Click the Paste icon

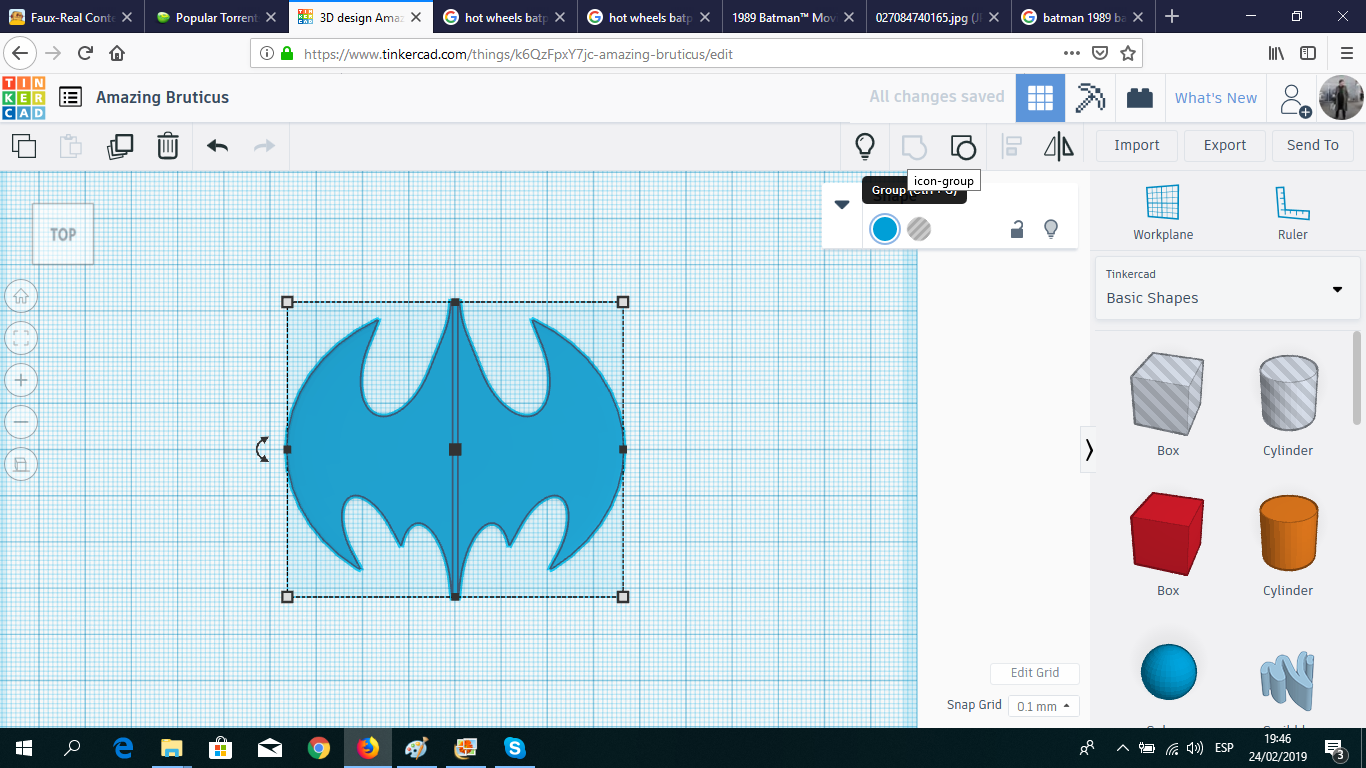point(71,146)
